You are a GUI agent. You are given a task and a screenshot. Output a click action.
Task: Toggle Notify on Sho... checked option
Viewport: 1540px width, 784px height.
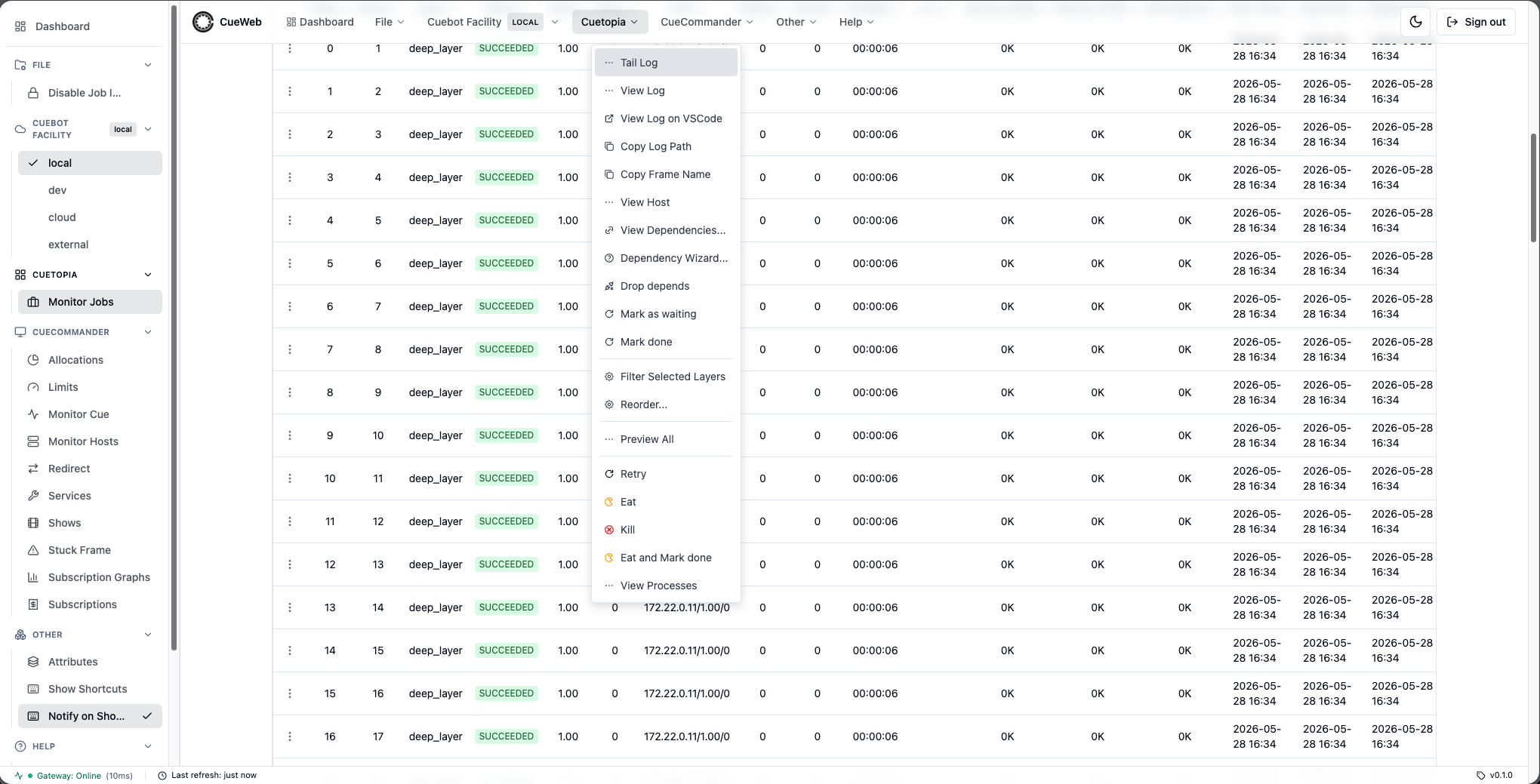click(x=90, y=716)
